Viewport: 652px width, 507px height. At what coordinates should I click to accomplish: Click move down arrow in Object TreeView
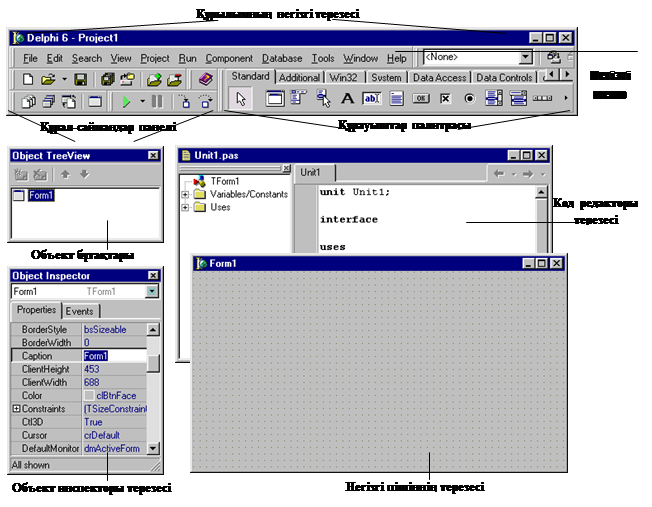[84, 174]
